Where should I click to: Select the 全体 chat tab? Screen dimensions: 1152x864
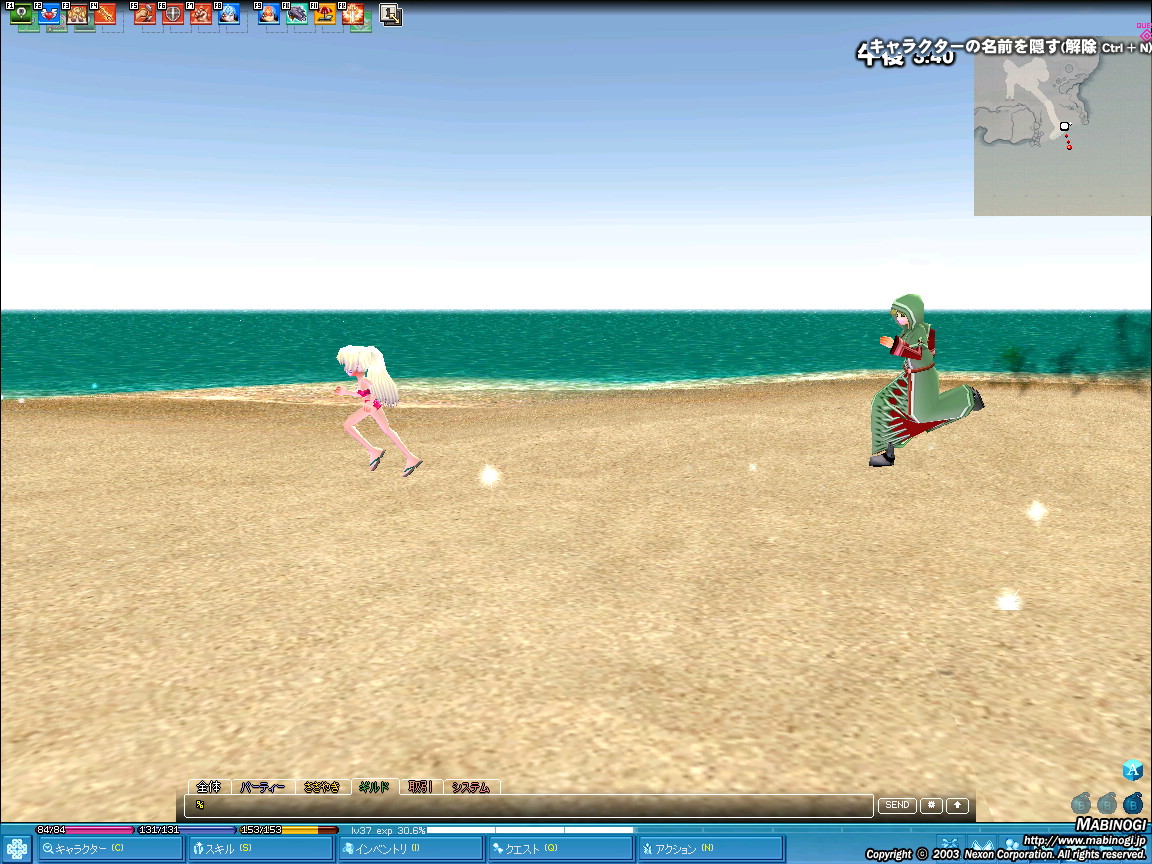coord(209,787)
